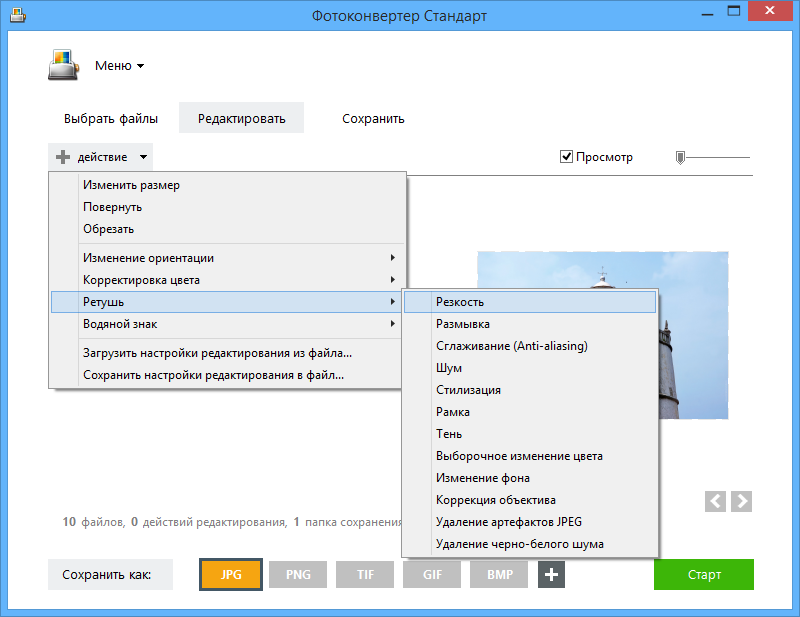Select Резкость in retouch submenu

(x=530, y=302)
